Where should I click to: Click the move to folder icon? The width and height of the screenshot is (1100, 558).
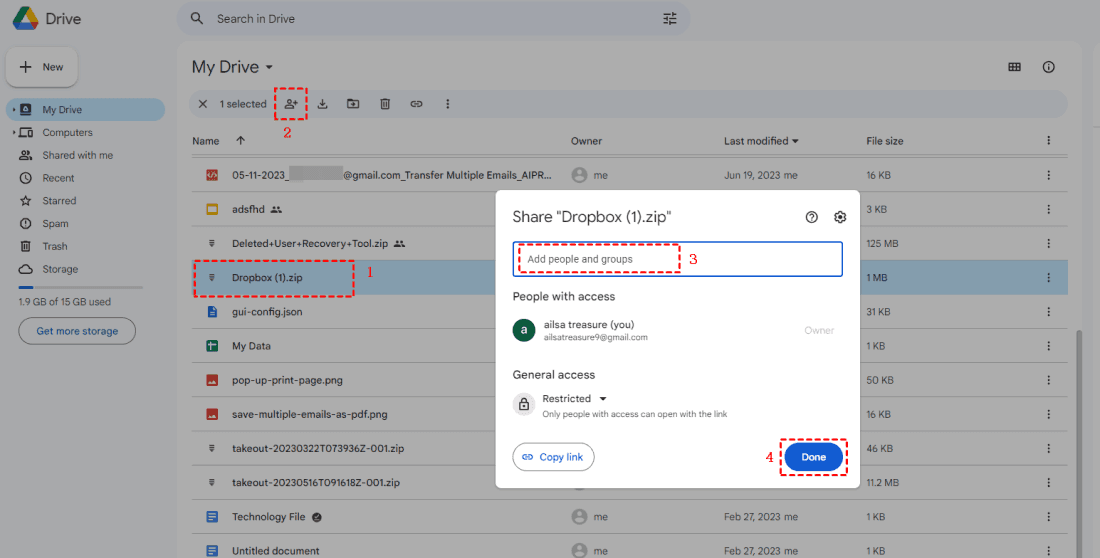click(354, 104)
